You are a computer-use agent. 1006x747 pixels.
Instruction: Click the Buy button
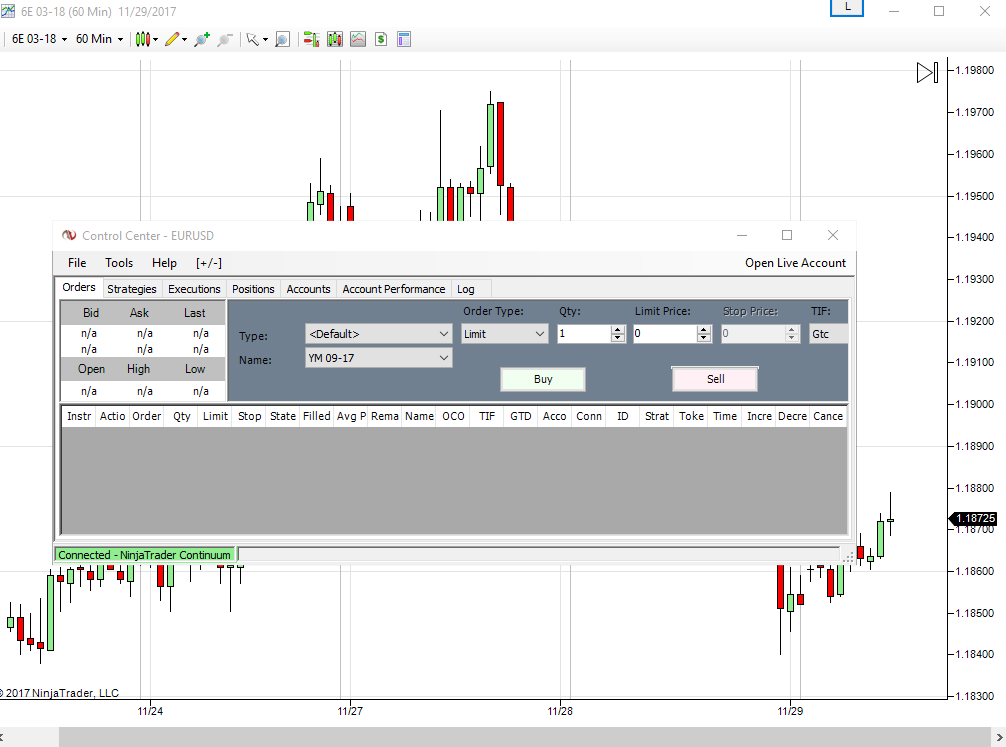pos(543,379)
